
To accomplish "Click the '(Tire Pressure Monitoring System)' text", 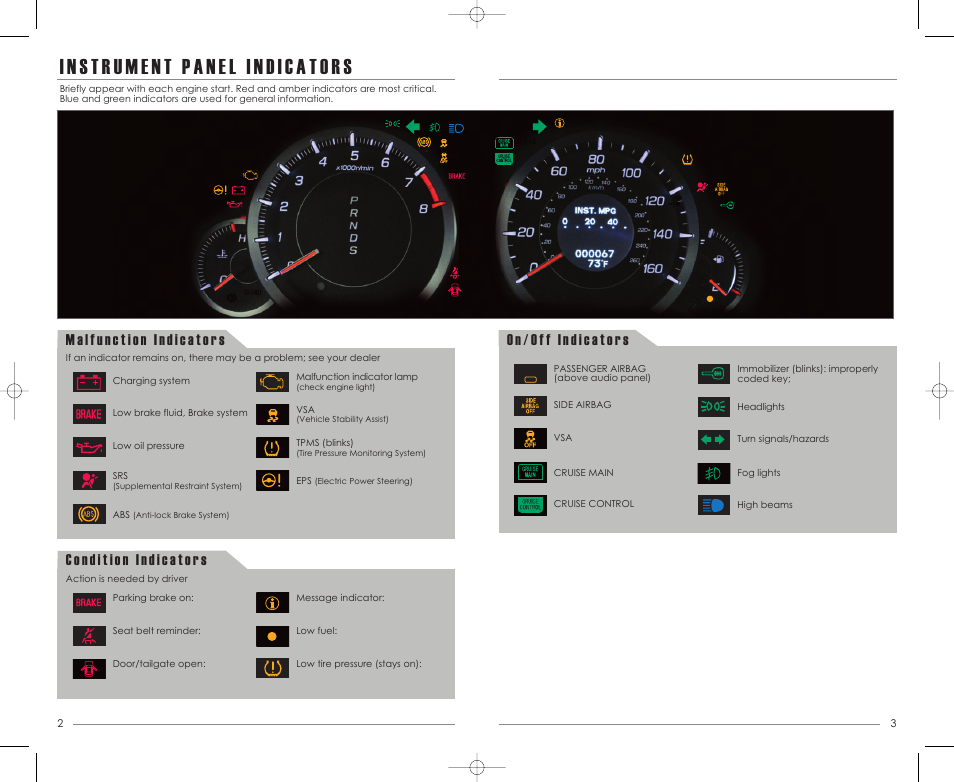I will tap(361, 453).
